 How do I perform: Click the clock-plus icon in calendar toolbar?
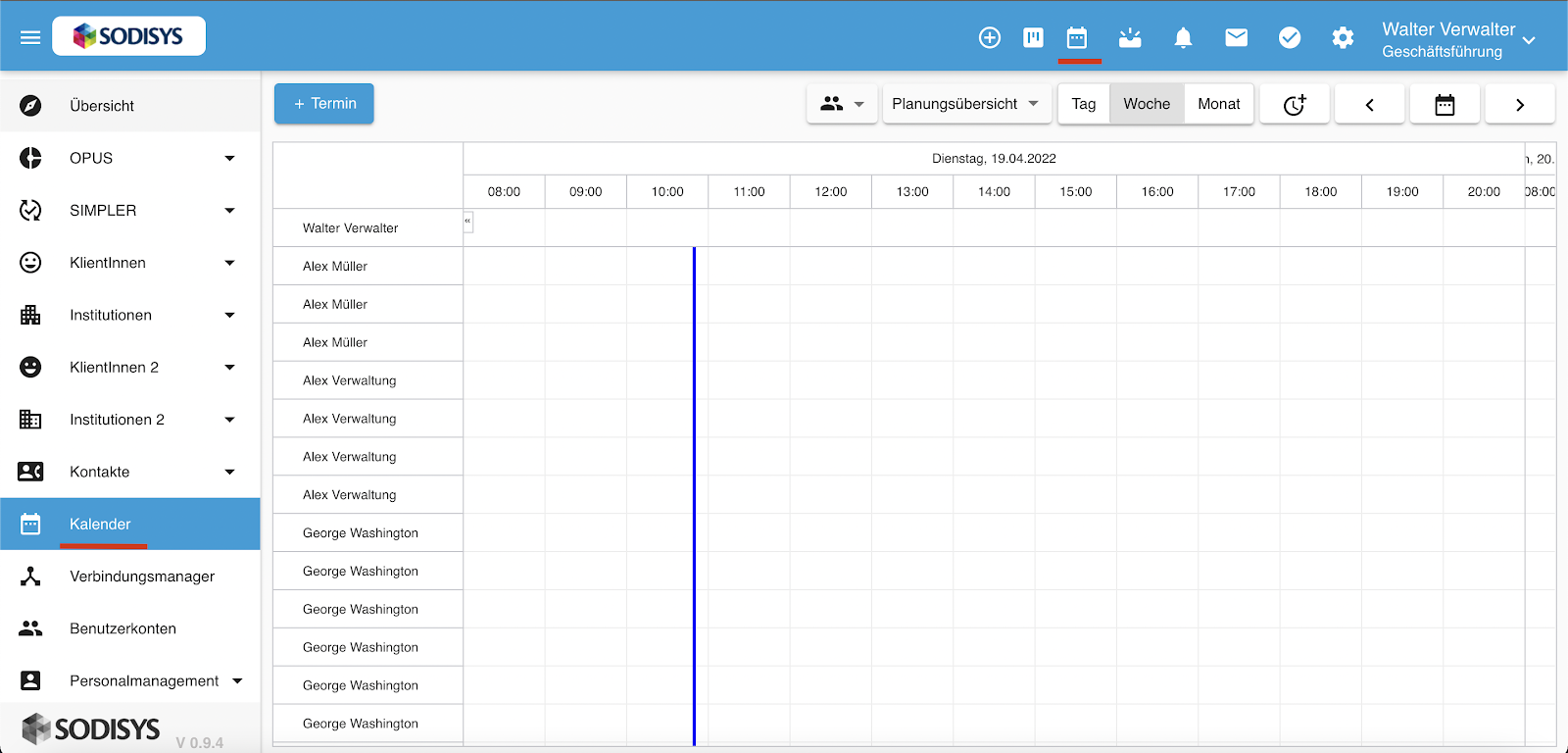1295,104
